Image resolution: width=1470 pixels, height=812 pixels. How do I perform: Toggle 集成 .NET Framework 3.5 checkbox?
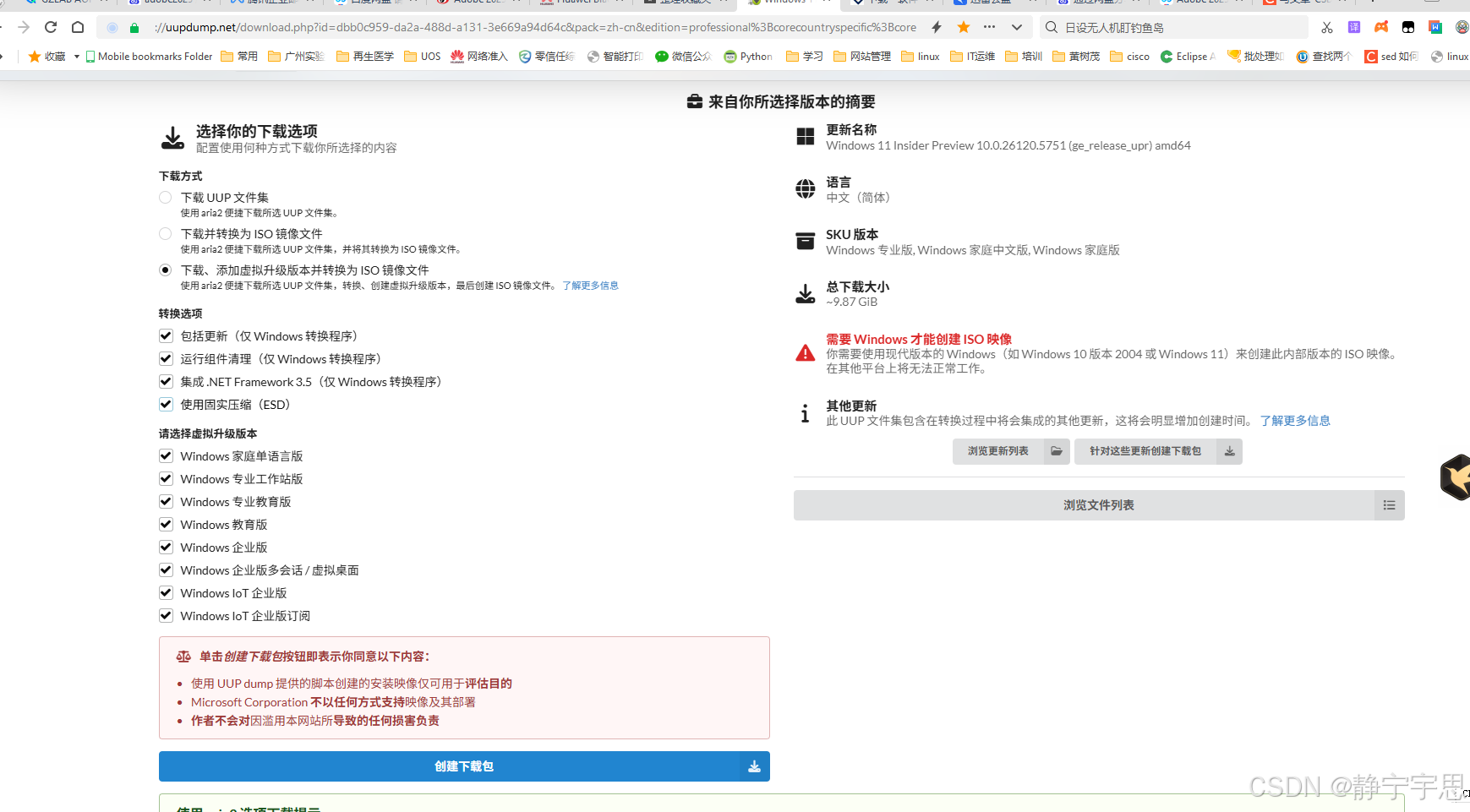[166, 382]
